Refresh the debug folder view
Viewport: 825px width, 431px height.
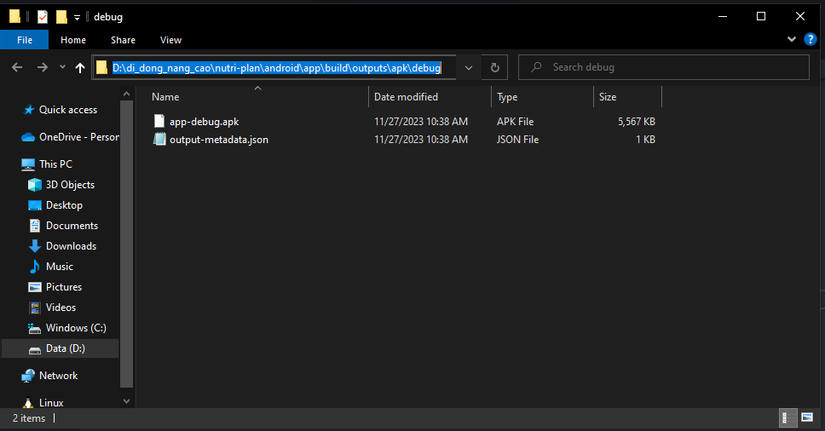click(x=495, y=67)
